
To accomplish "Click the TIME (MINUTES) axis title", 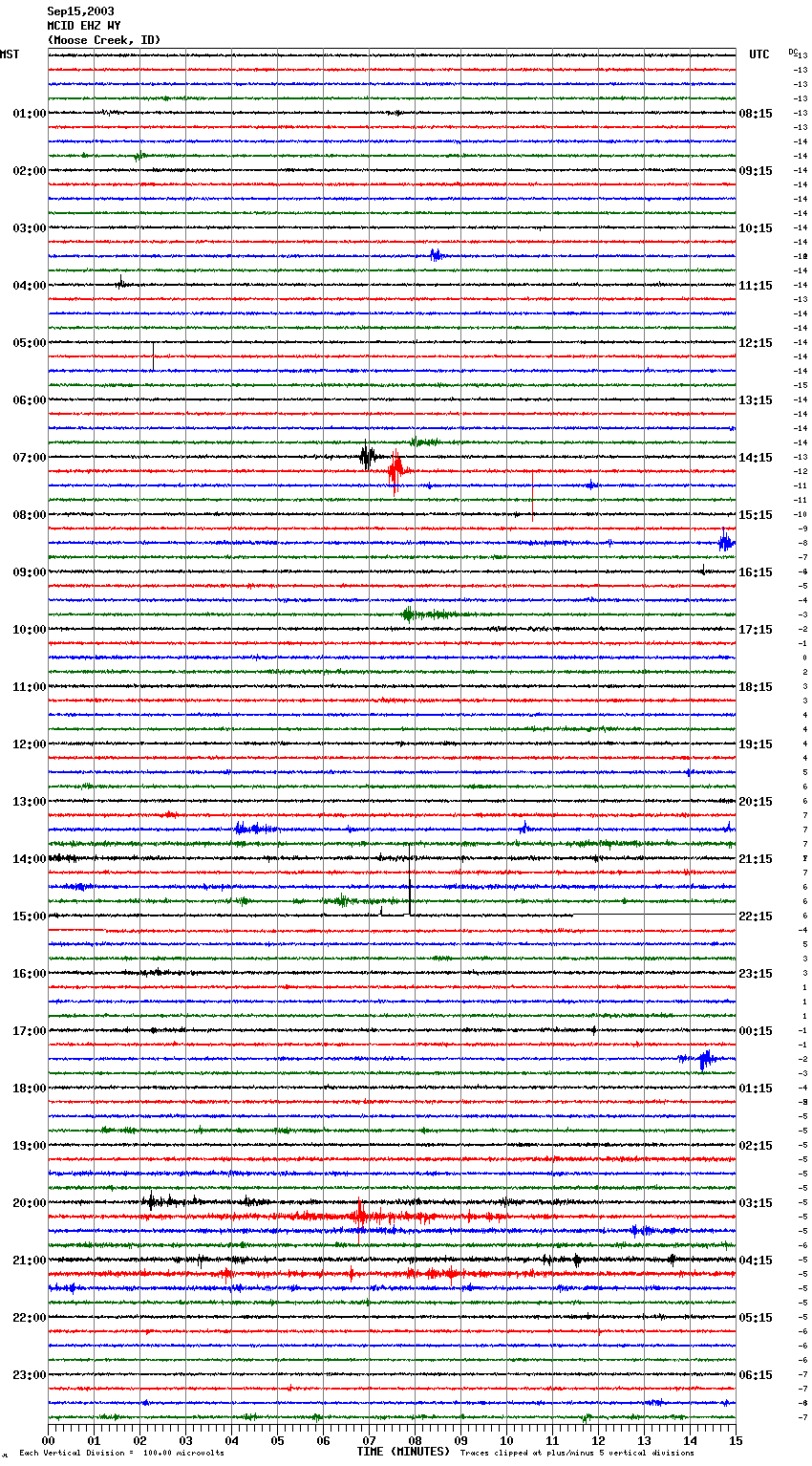I will pyautogui.click(x=403, y=1452).
